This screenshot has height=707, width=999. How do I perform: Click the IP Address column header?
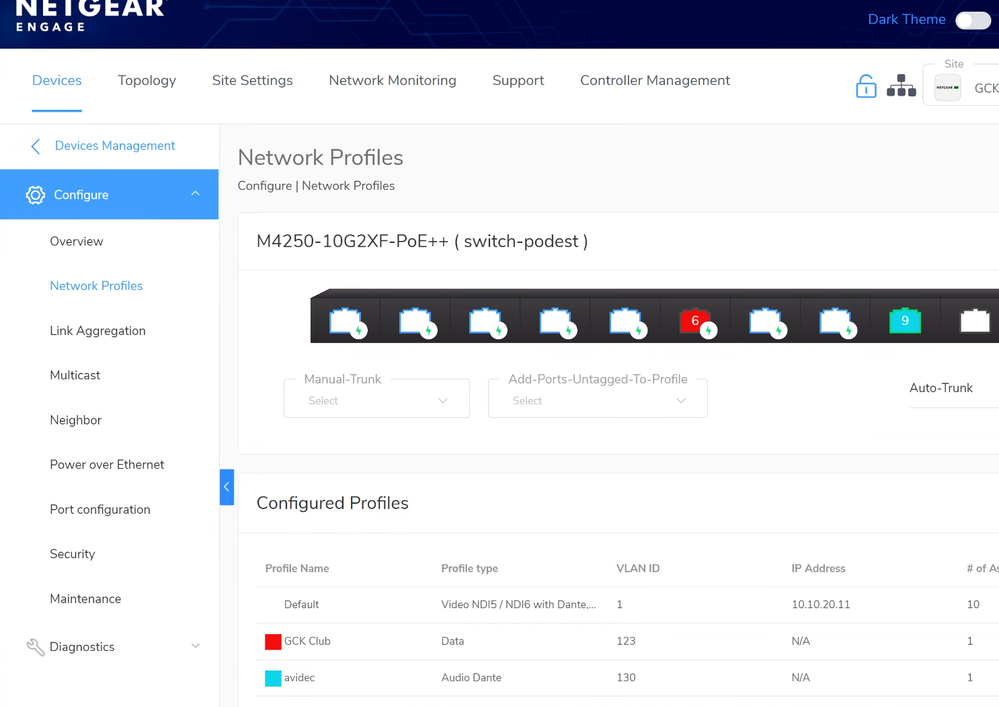tap(818, 569)
